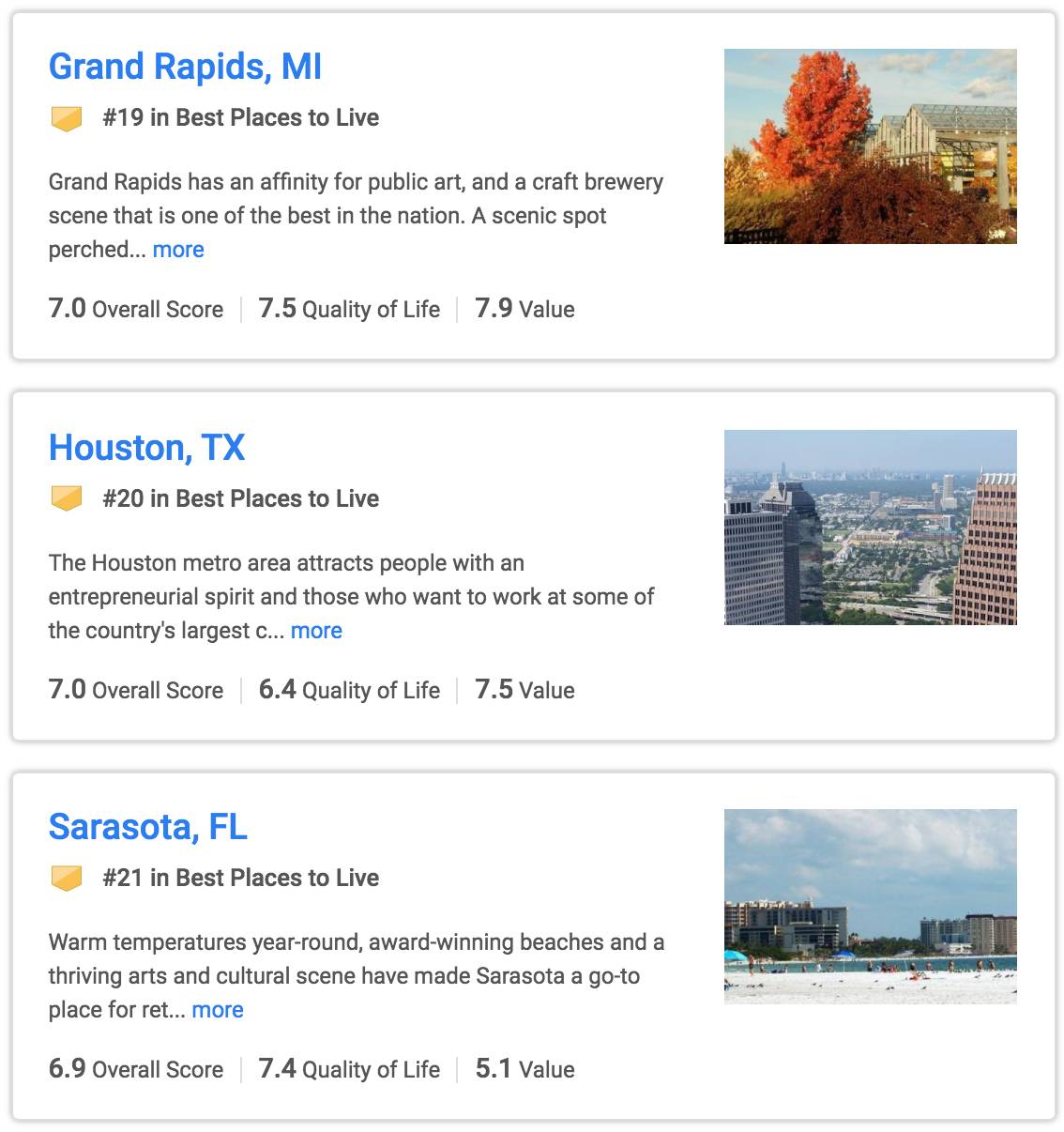Click Grand Rapids 7.9 Value score
This screenshot has height=1132, width=1064.
524,309
